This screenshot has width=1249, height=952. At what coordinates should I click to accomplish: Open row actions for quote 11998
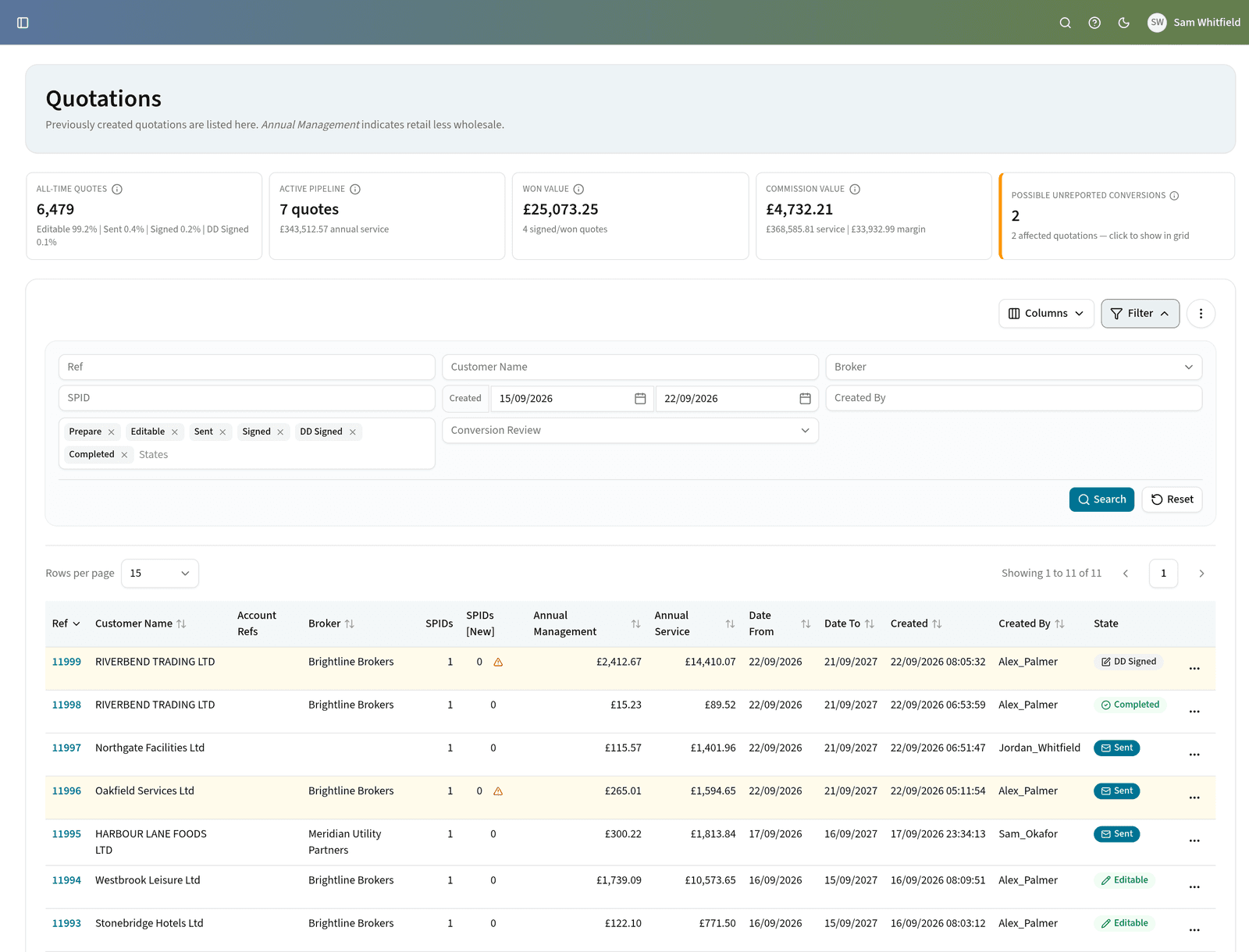(1194, 712)
